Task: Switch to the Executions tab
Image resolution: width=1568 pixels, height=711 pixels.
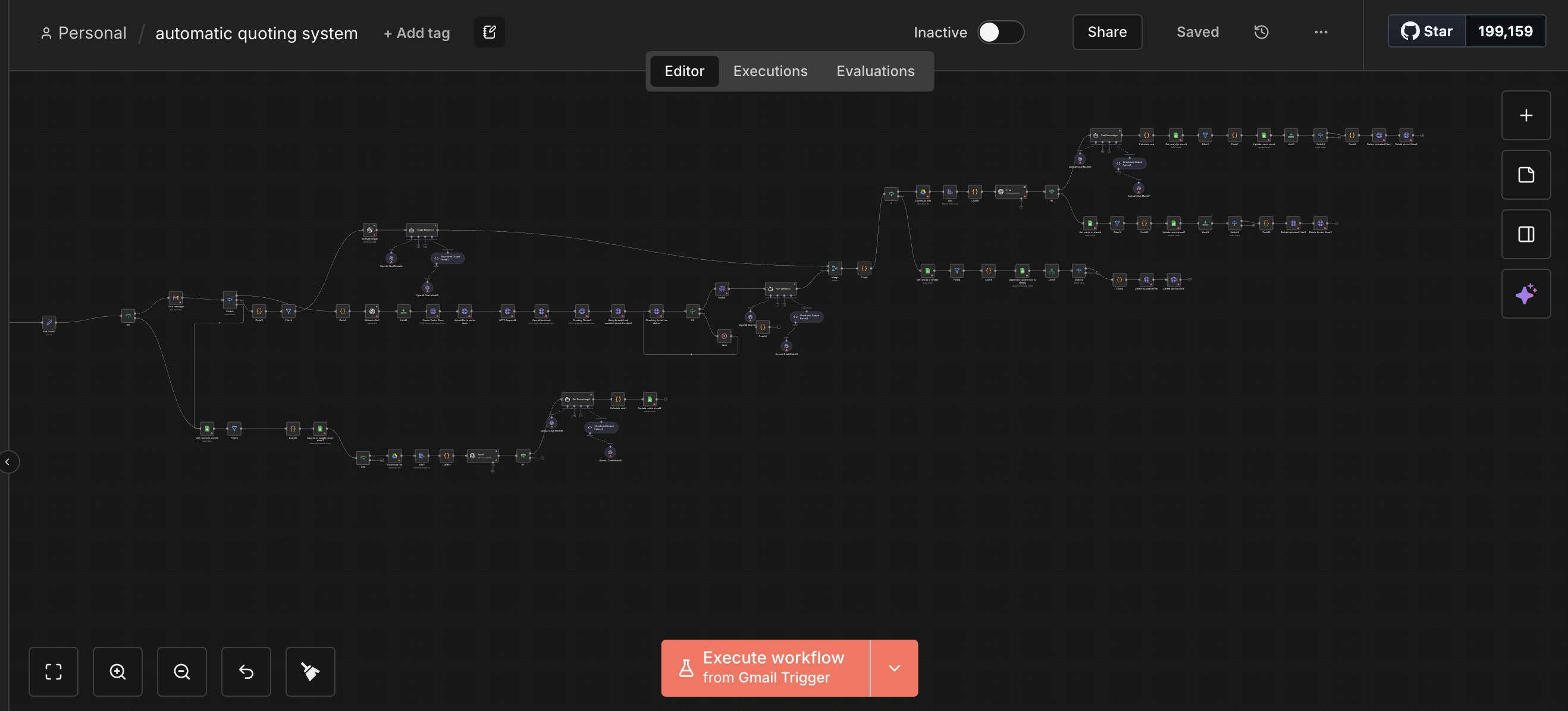Action: pos(770,71)
